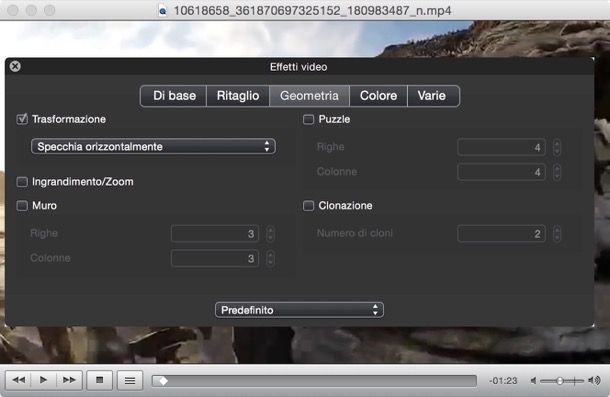Play the video

44,380
